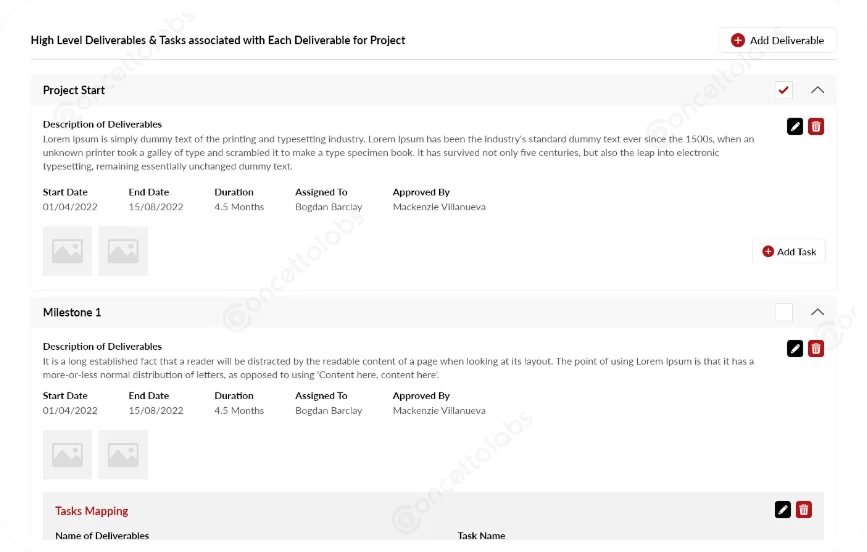The height and width of the screenshot is (552, 867).
Task: Open second image thumbnail under Project Start
Action: point(123,251)
